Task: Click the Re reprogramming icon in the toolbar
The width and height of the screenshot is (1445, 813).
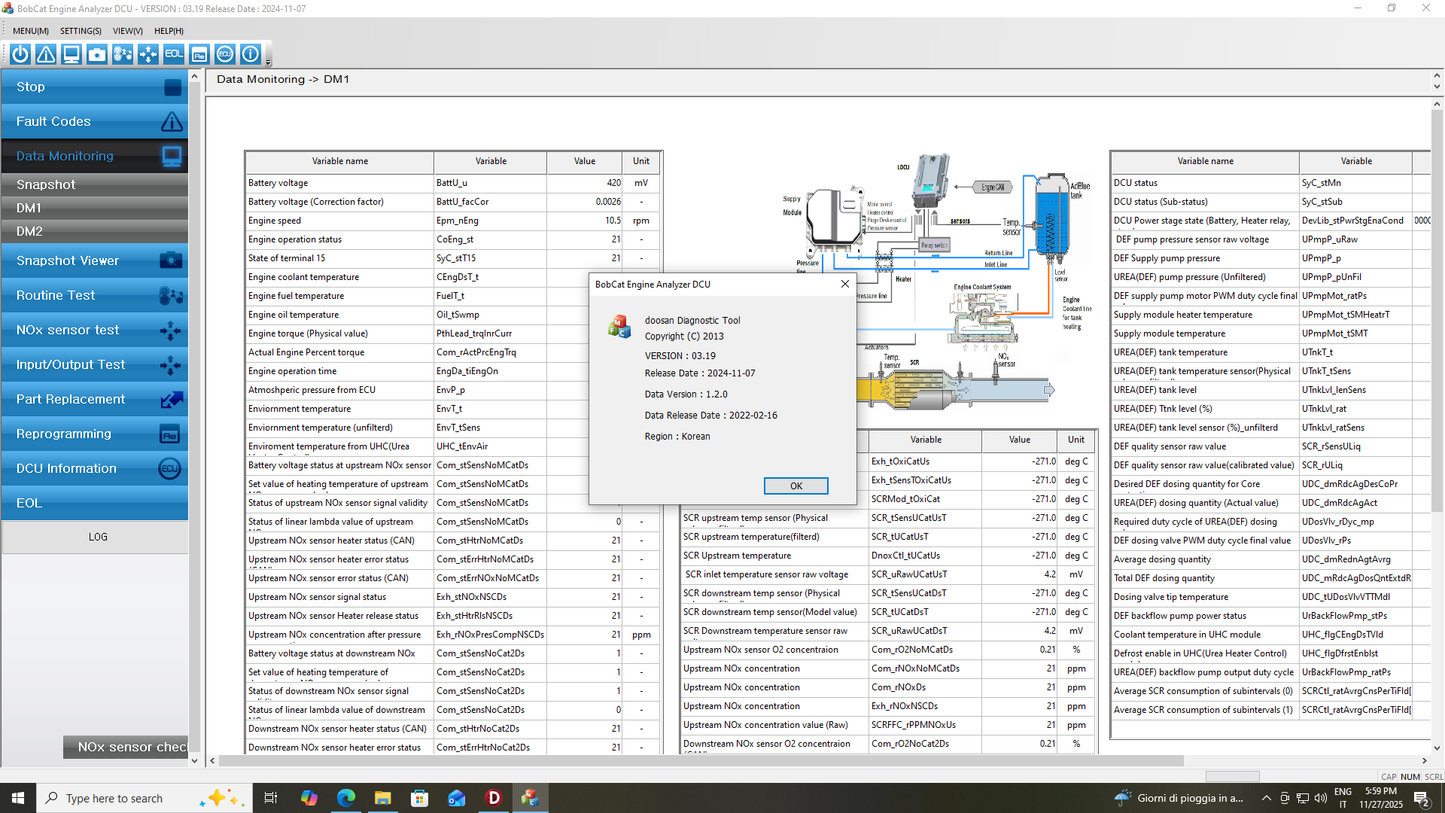Action: click(x=199, y=55)
